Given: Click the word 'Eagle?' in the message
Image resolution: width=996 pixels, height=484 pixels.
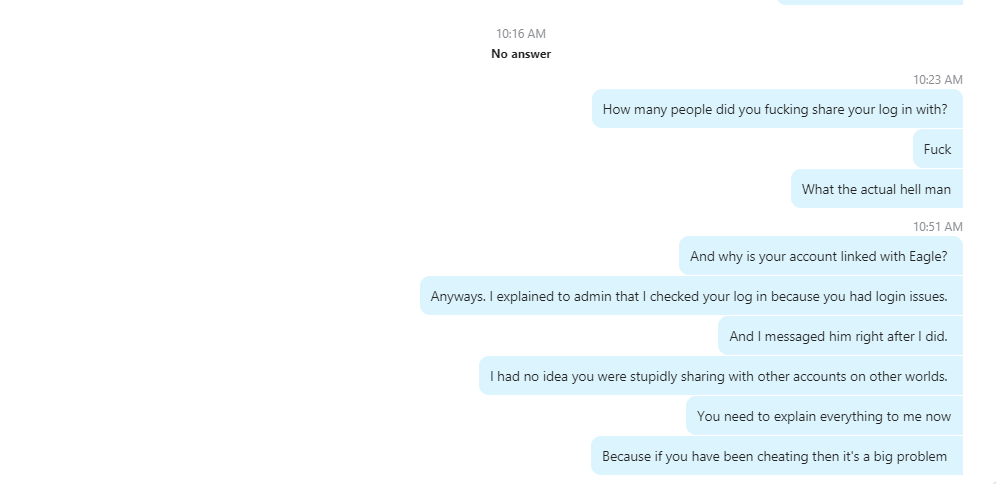Looking at the screenshot, I should (x=928, y=257).
